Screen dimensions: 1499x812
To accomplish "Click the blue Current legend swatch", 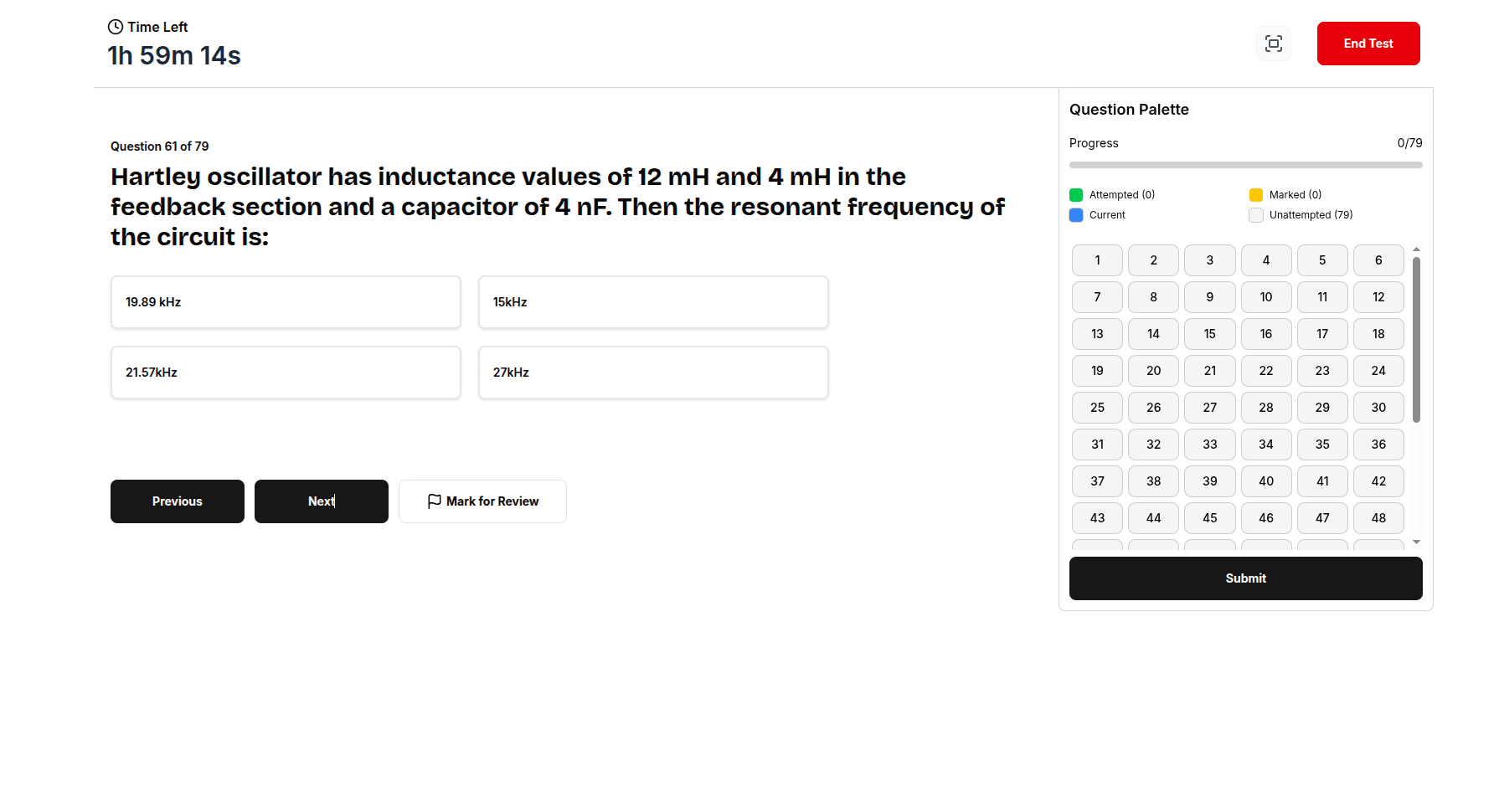I will 1076,215.
